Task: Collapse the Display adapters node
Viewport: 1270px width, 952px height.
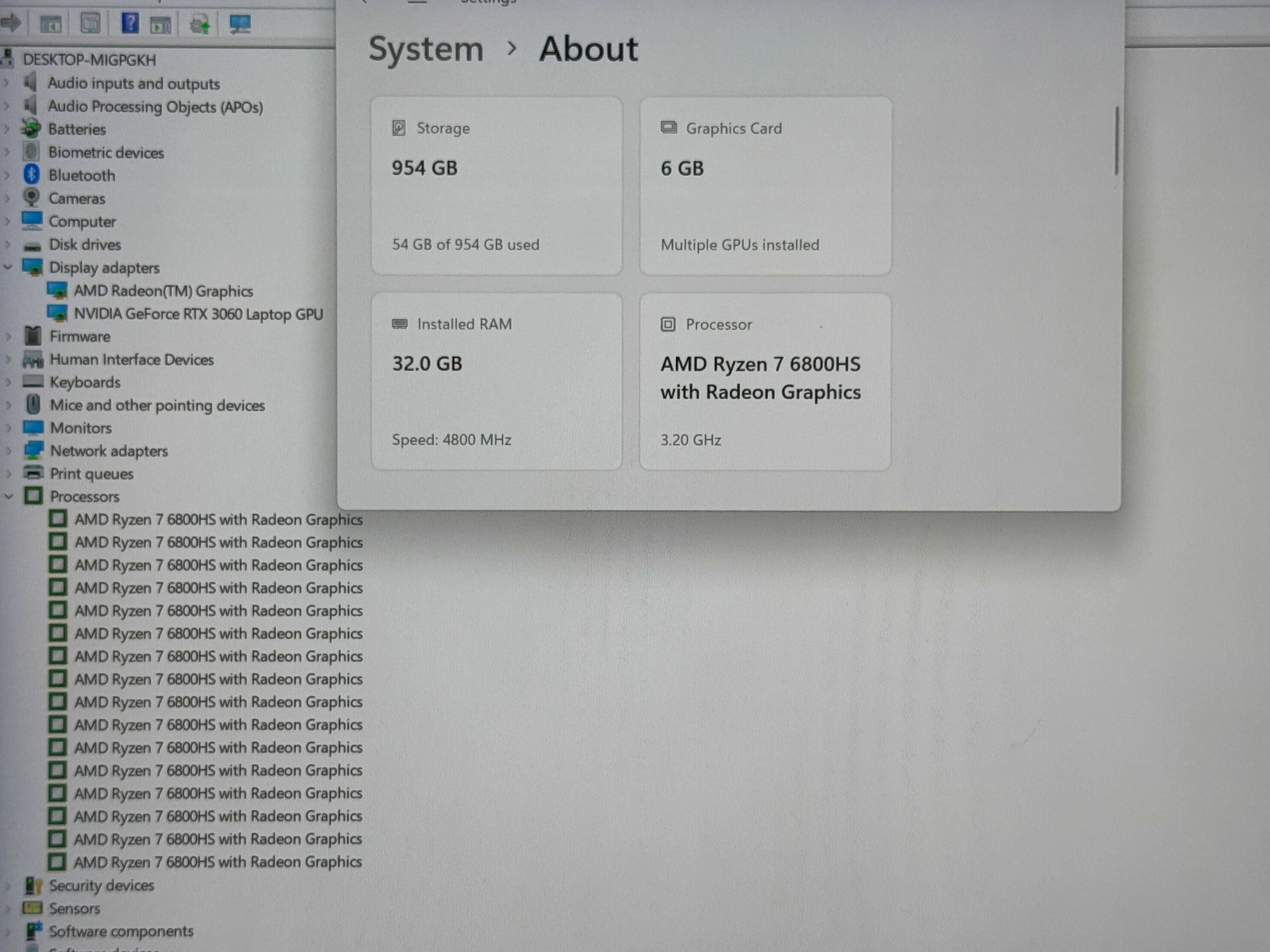Action: pos(8,267)
